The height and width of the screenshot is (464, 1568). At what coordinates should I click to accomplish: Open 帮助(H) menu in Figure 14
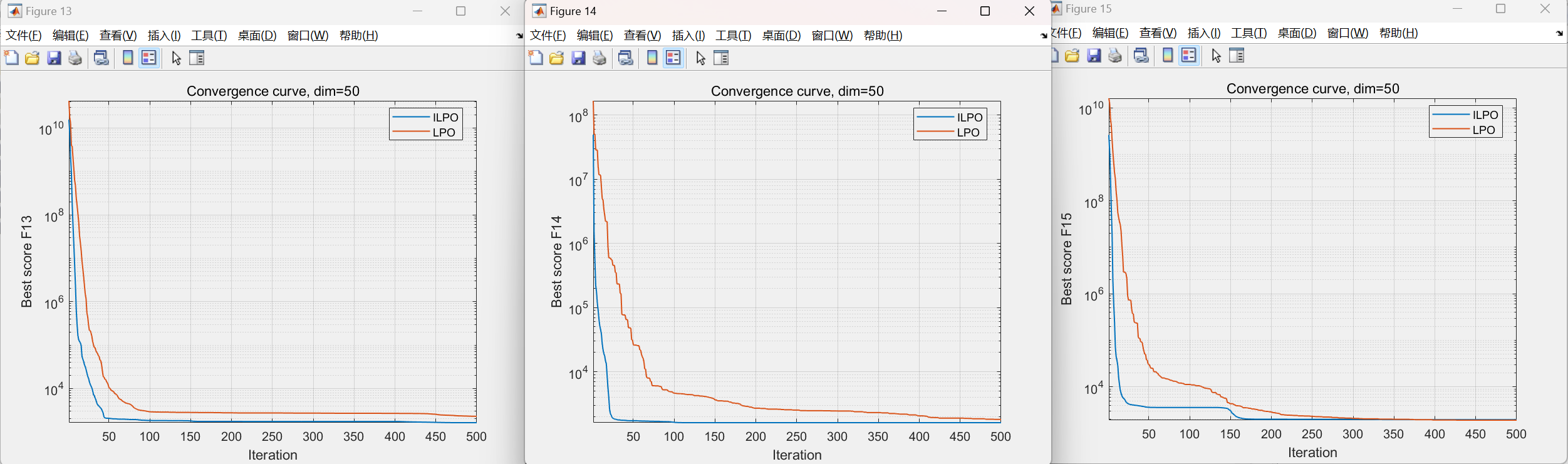(x=883, y=36)
